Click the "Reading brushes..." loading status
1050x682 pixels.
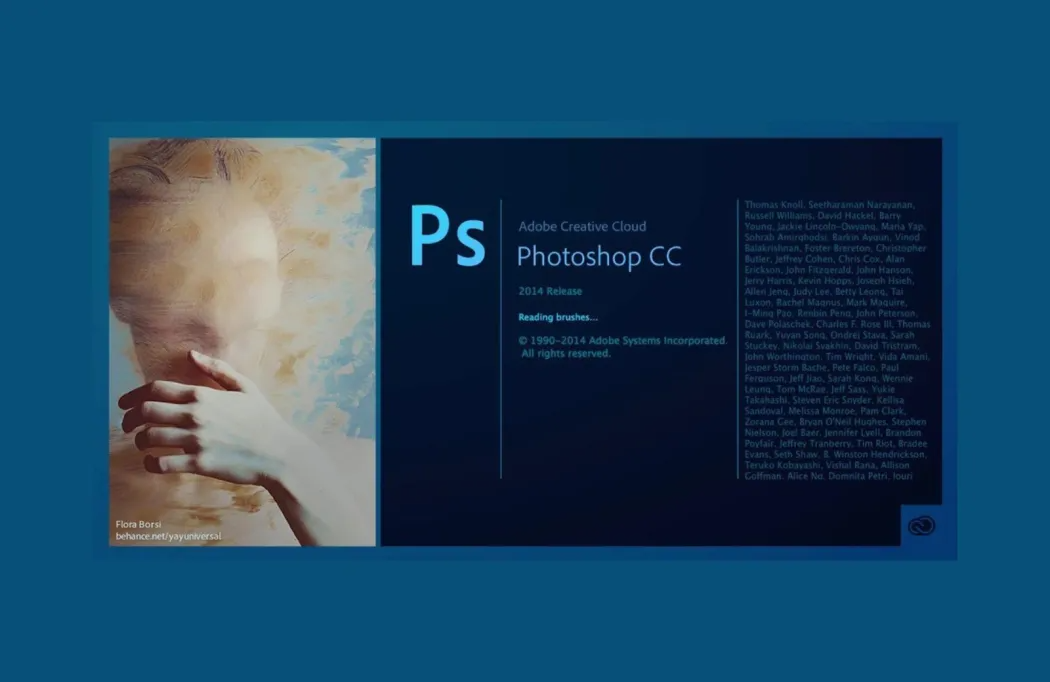(x=558, y=318)
